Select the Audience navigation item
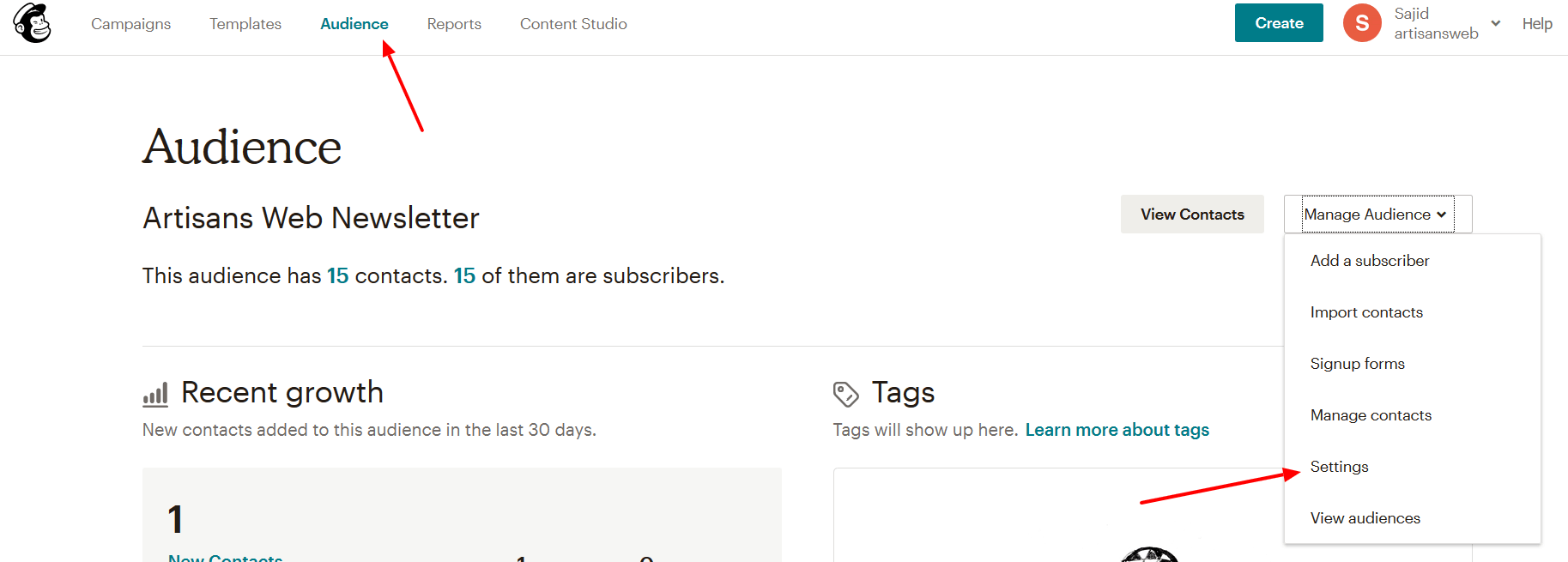 click(354, 24)
